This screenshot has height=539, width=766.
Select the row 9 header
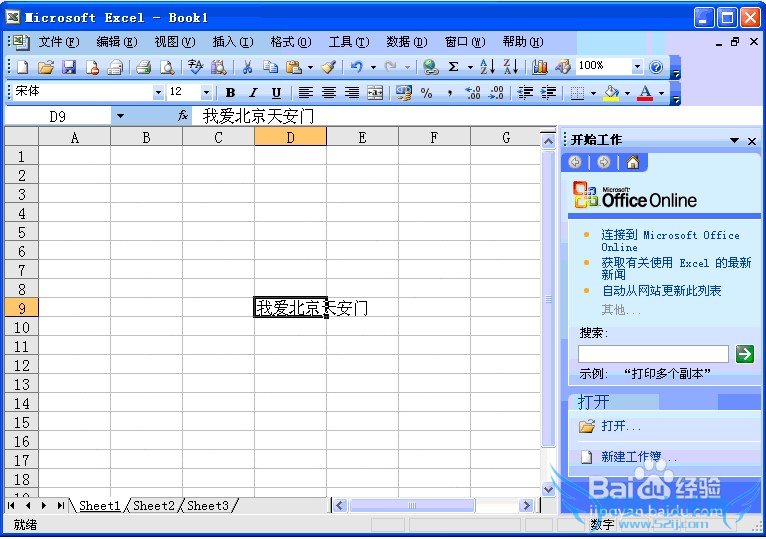[21, 308]
